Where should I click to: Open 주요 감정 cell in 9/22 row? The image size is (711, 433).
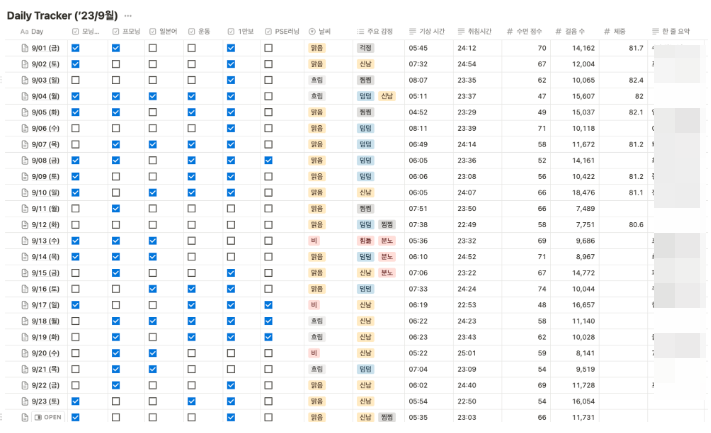click(379, 385)
